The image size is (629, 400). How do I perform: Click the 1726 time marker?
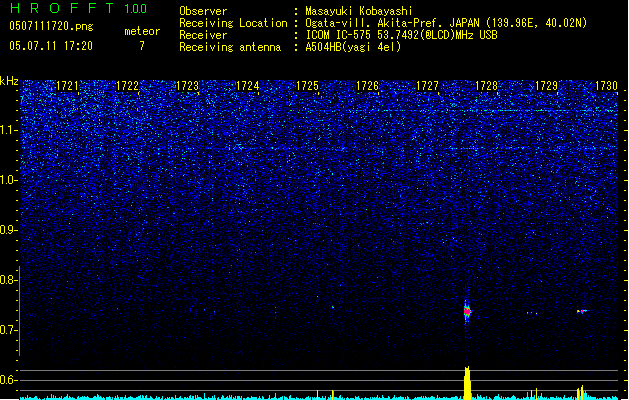click(x=367, y=86)
